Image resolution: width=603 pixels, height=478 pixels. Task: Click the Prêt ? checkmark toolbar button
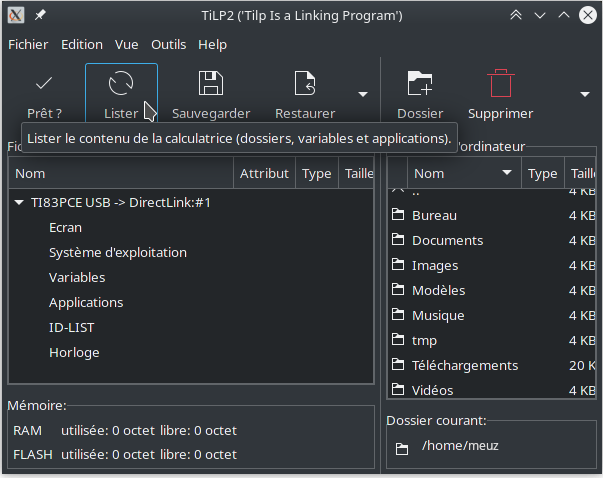(44, 94)
